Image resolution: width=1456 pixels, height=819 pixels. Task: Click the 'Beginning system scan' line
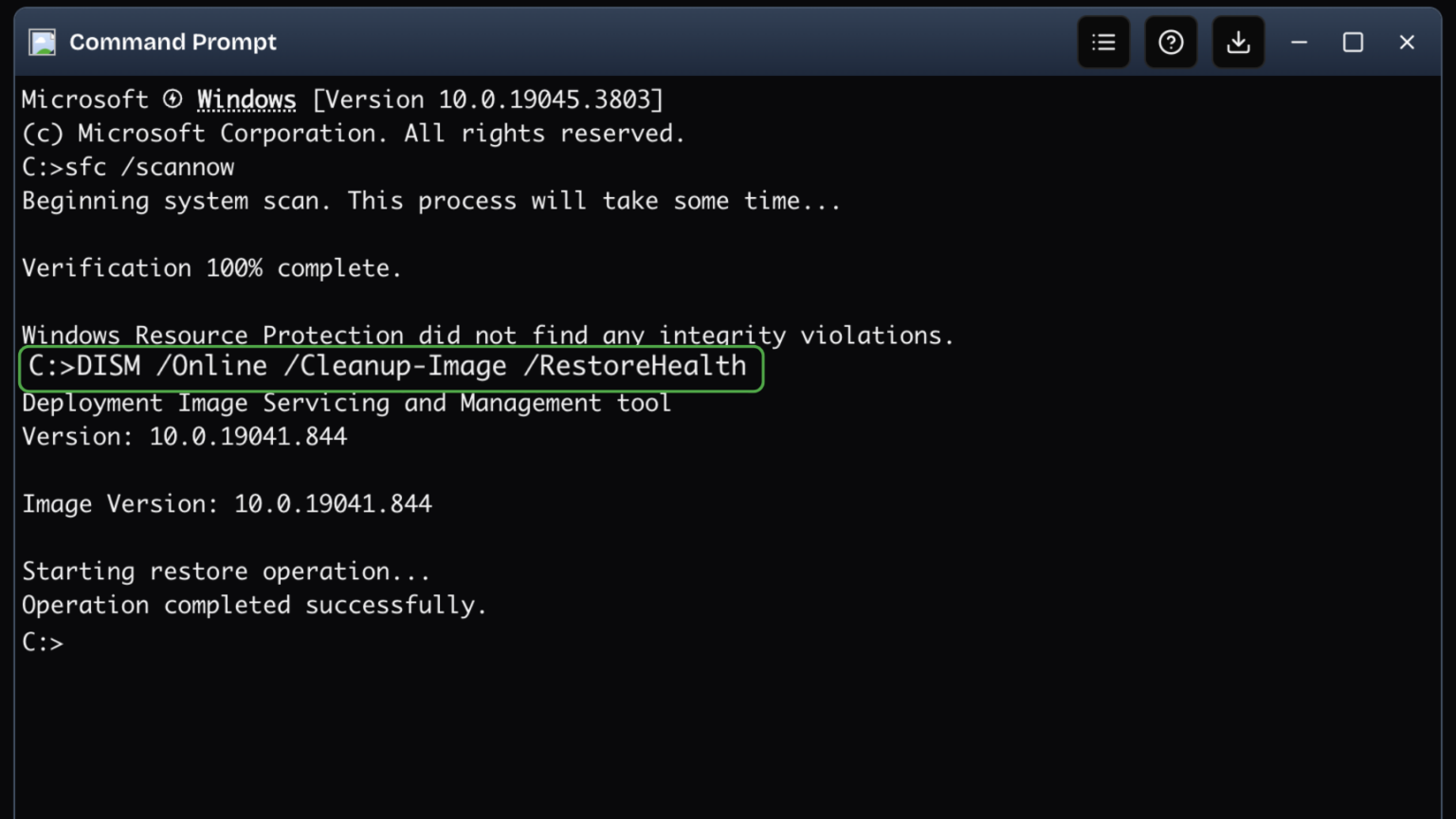pos(431,201)
